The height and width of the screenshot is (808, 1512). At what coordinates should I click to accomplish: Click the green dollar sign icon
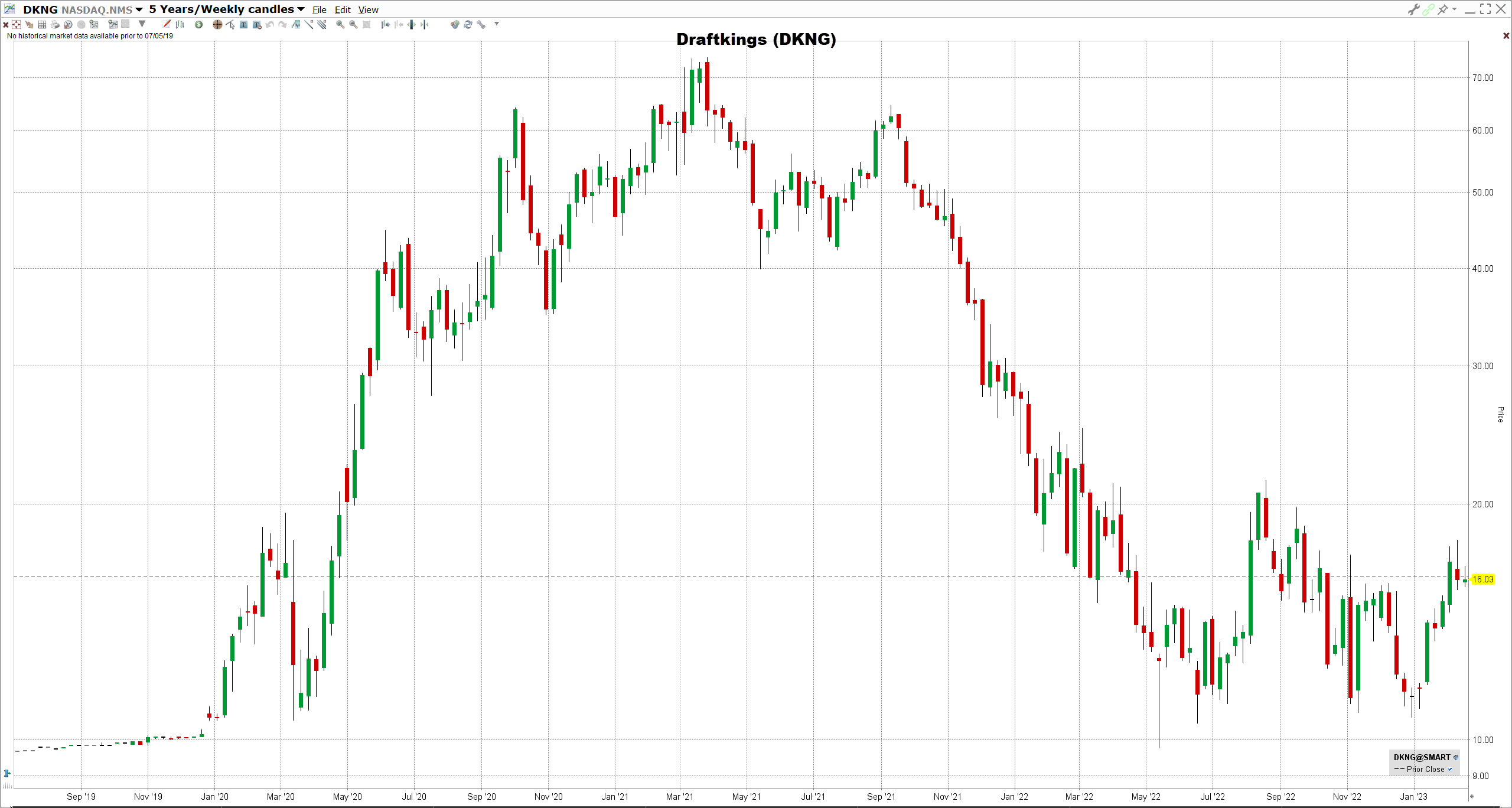coord(198,25)
